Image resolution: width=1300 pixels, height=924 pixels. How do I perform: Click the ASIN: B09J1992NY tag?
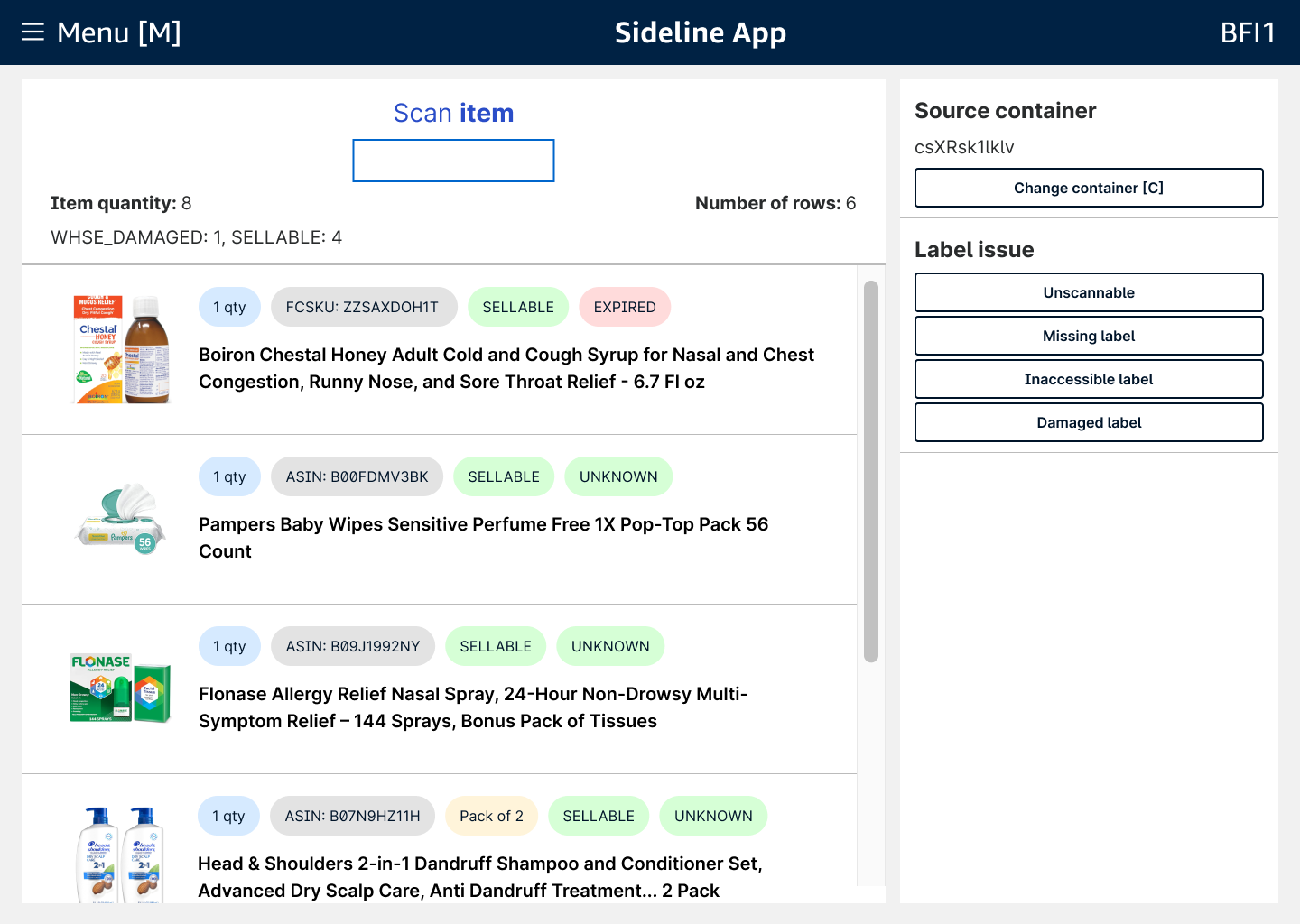pyautogui.click(x=353, y=646)
